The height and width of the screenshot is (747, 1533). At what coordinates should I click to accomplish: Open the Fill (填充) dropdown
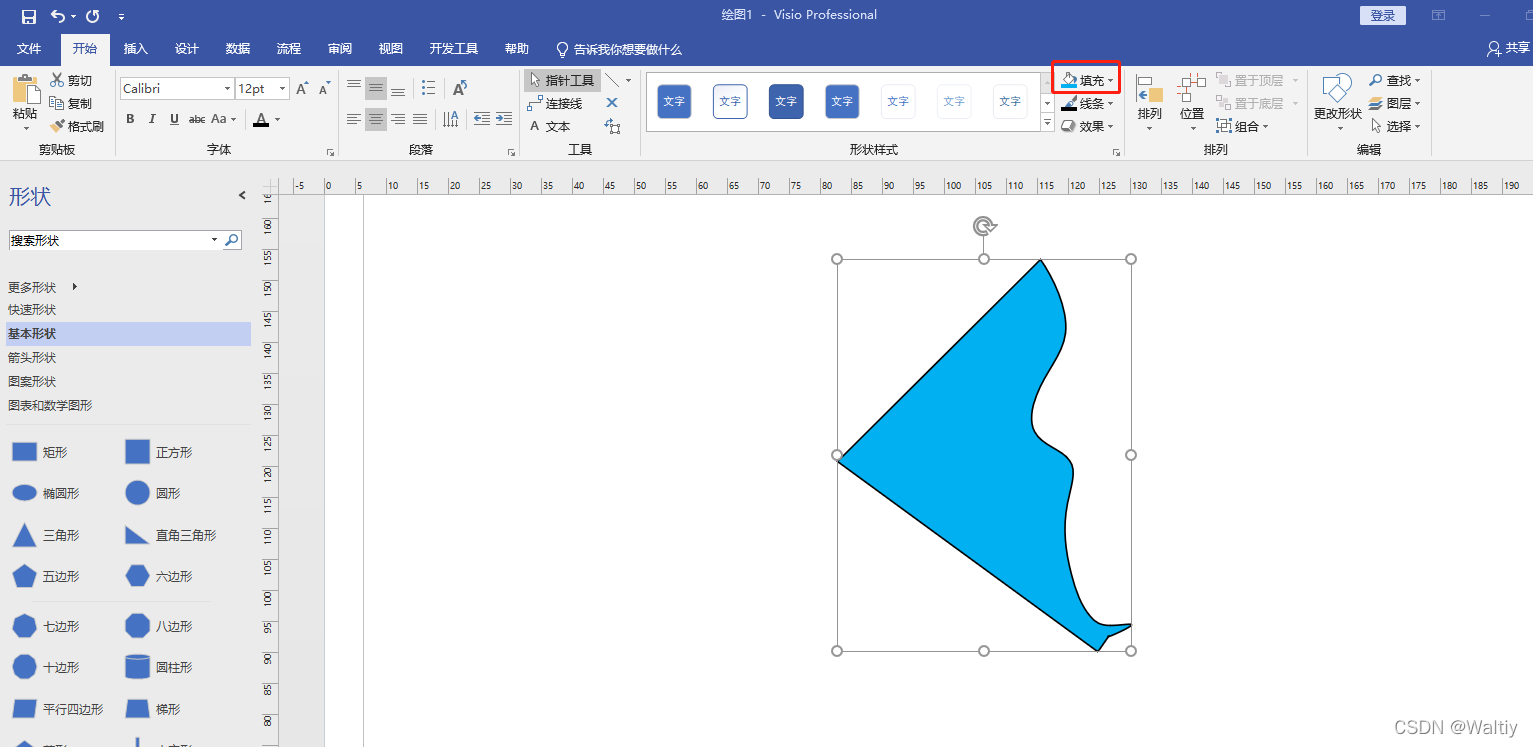pos(1086,80)
